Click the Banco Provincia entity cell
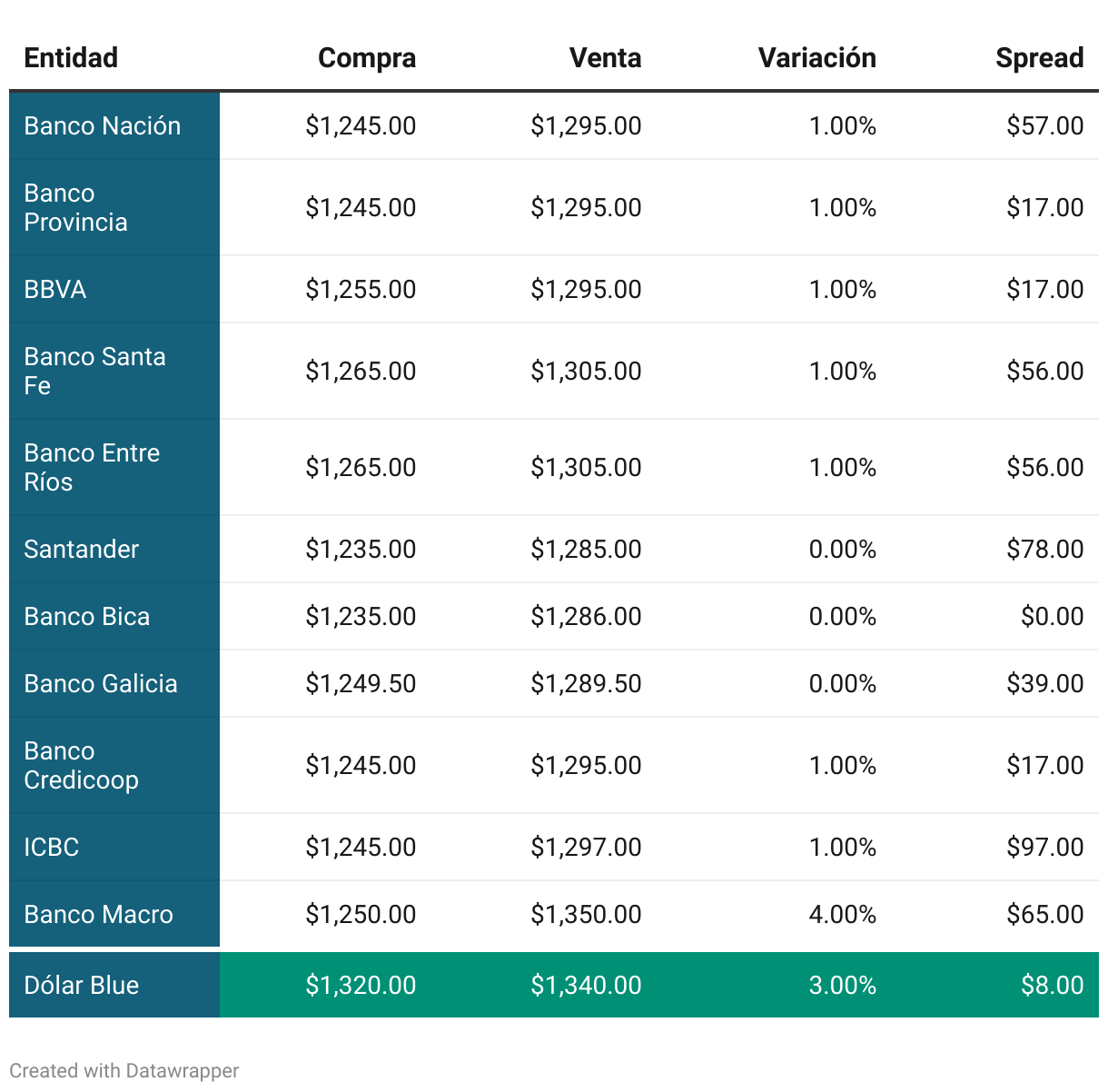Screen dimensions: 1108x1092 coord(76,208)
